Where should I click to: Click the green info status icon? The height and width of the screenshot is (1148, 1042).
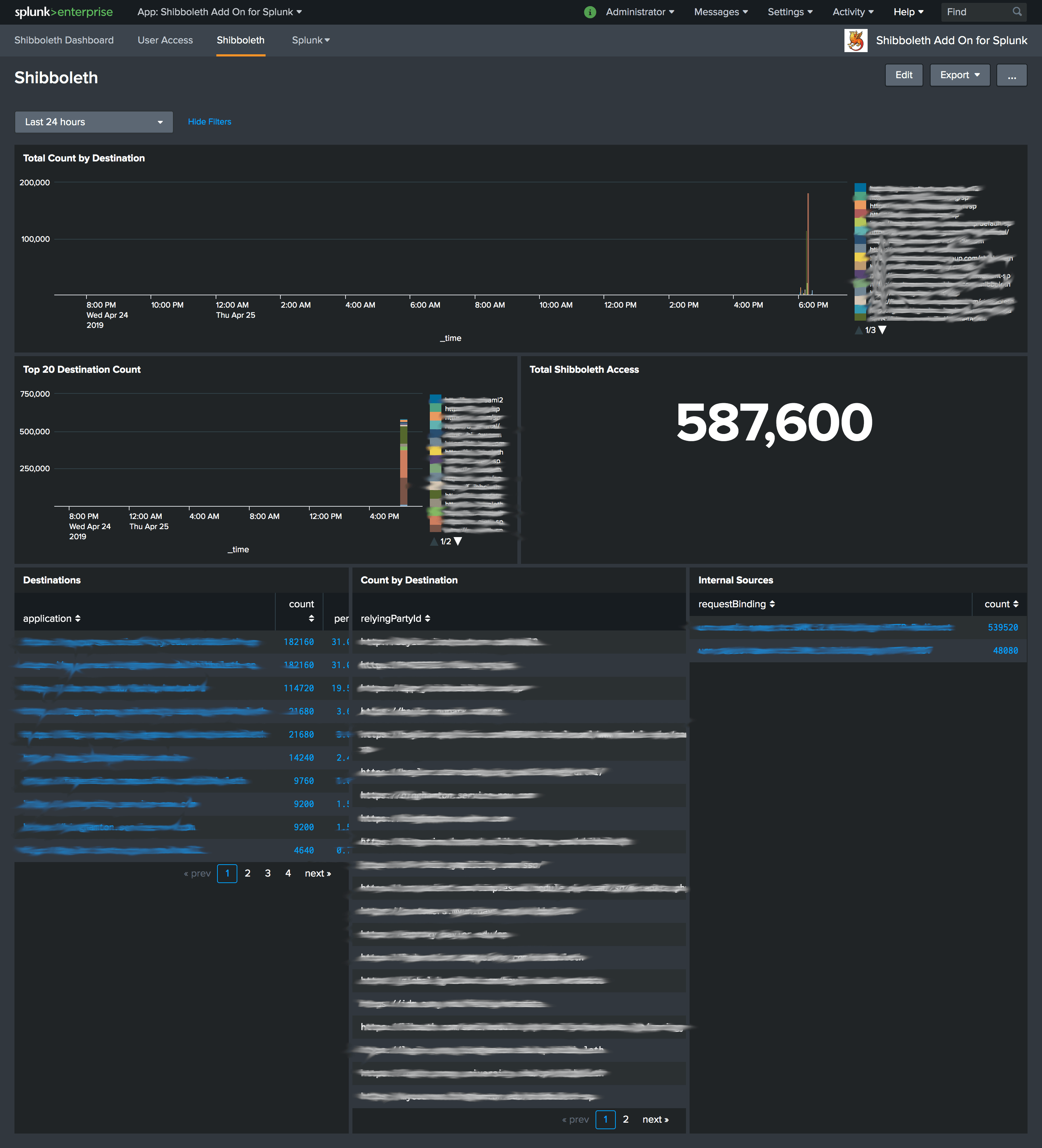[590, 12]
